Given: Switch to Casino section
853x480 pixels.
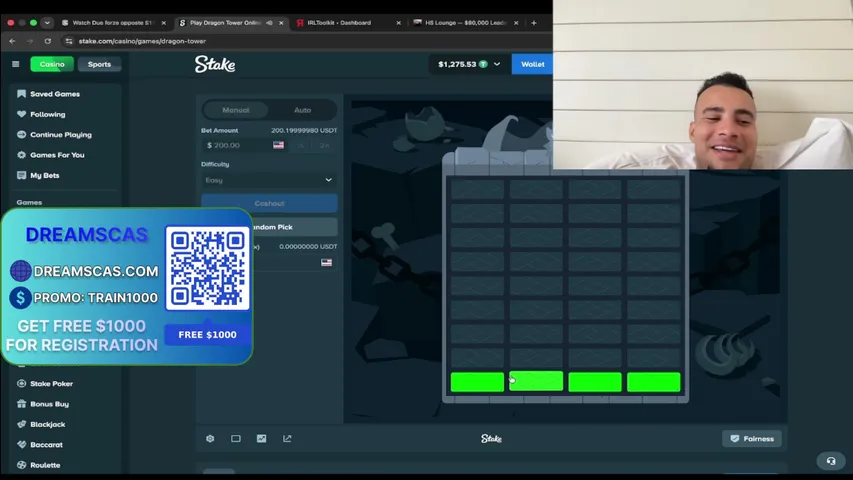Looking at the screenshot, I should [52, 64].
